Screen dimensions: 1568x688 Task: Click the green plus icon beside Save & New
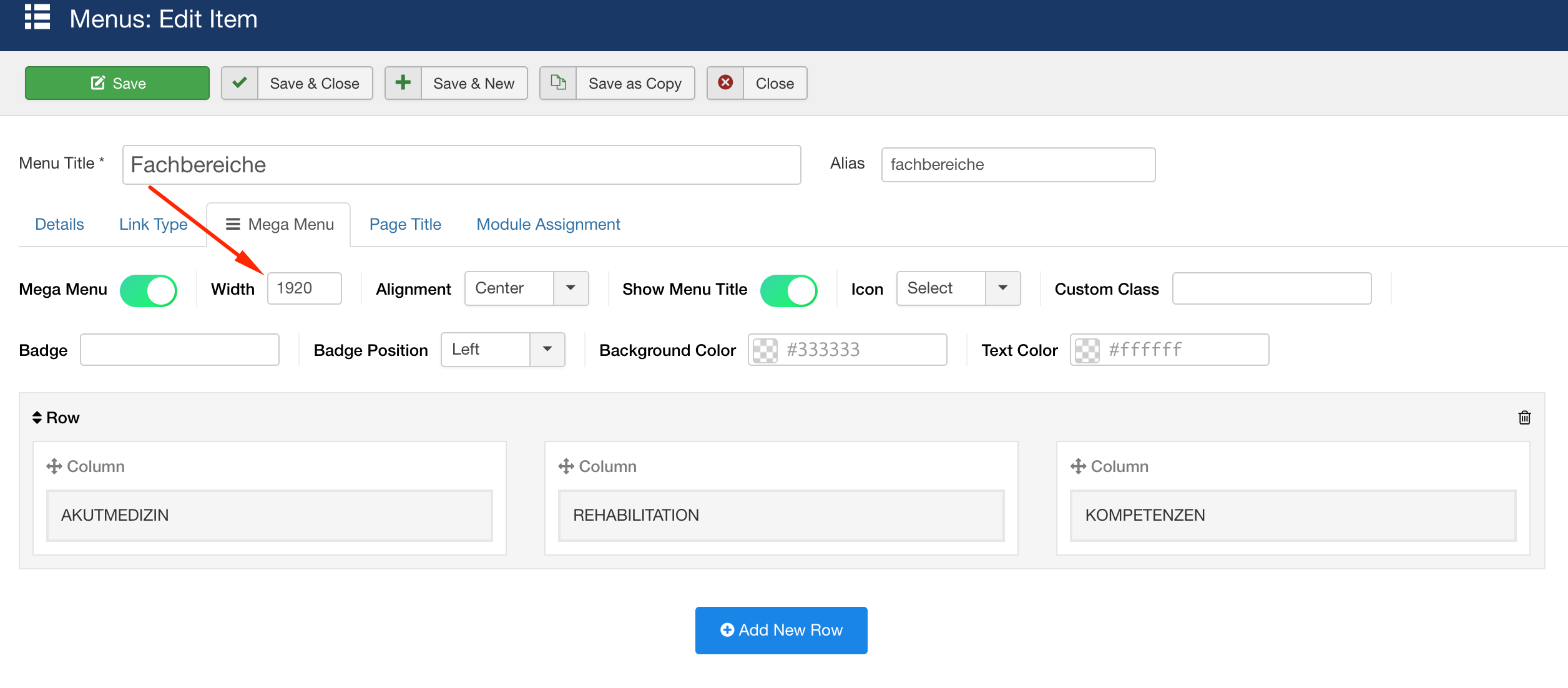(x=403, y=83)
